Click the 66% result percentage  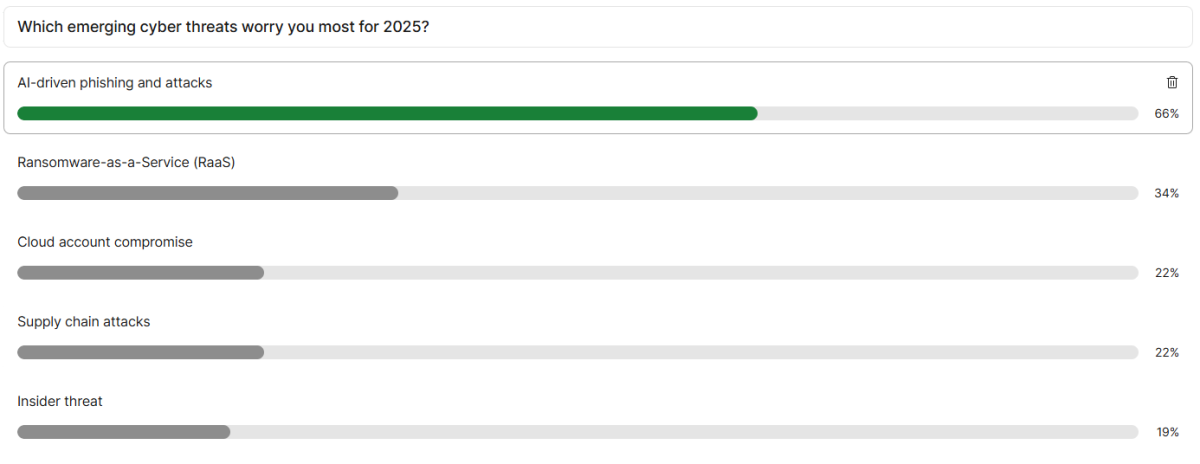[1166, 114]
